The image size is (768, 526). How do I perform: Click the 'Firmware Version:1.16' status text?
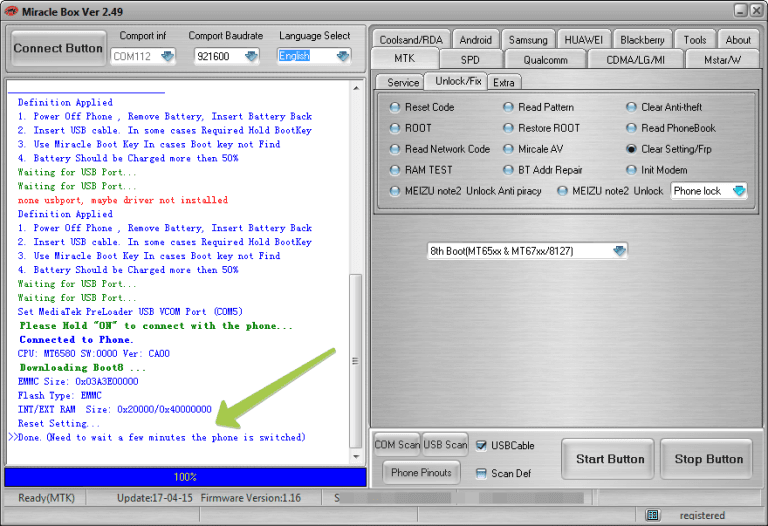coord(250,498)
